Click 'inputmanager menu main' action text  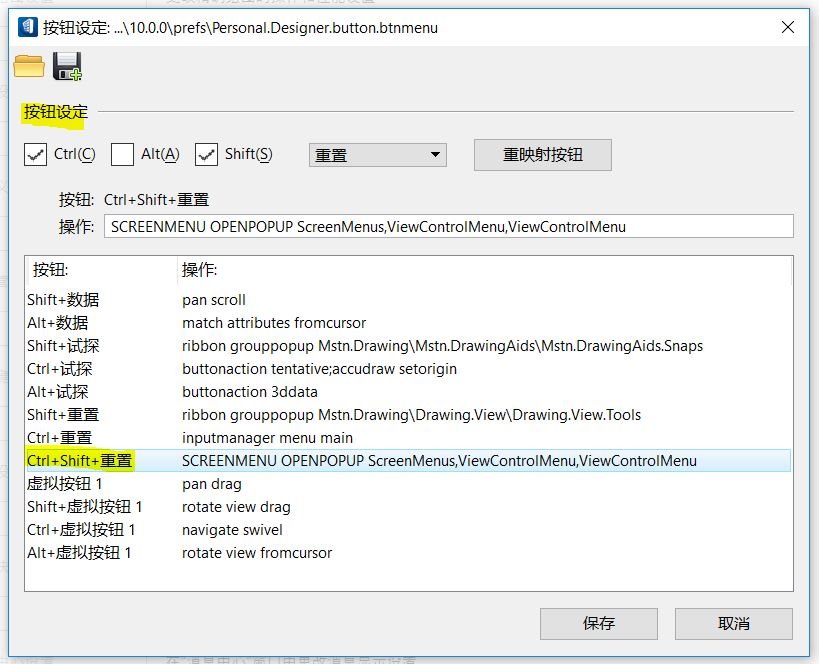[267, 438]
